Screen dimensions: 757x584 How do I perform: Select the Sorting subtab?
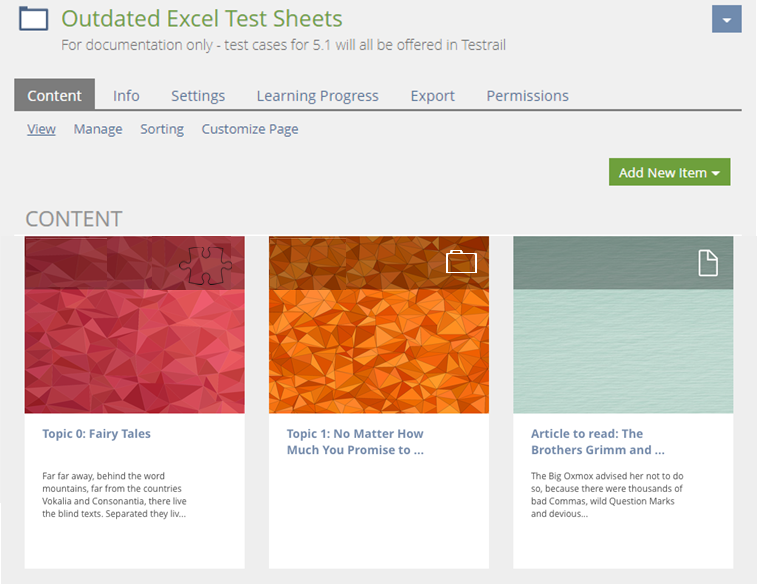click(x=162, y=129)
